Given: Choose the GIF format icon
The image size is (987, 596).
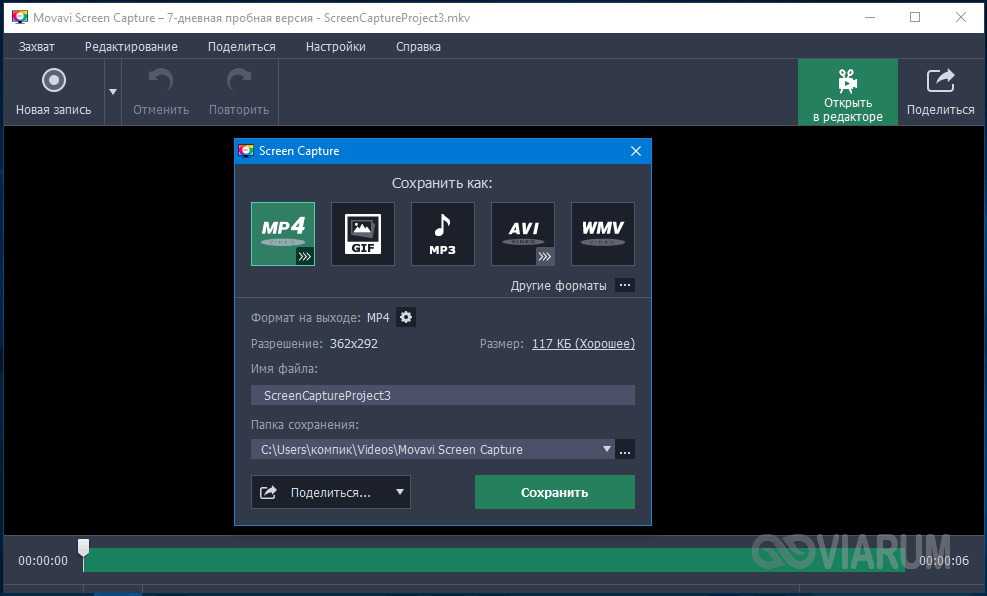Looking at the screenshot, I should [x=363, y=233].
